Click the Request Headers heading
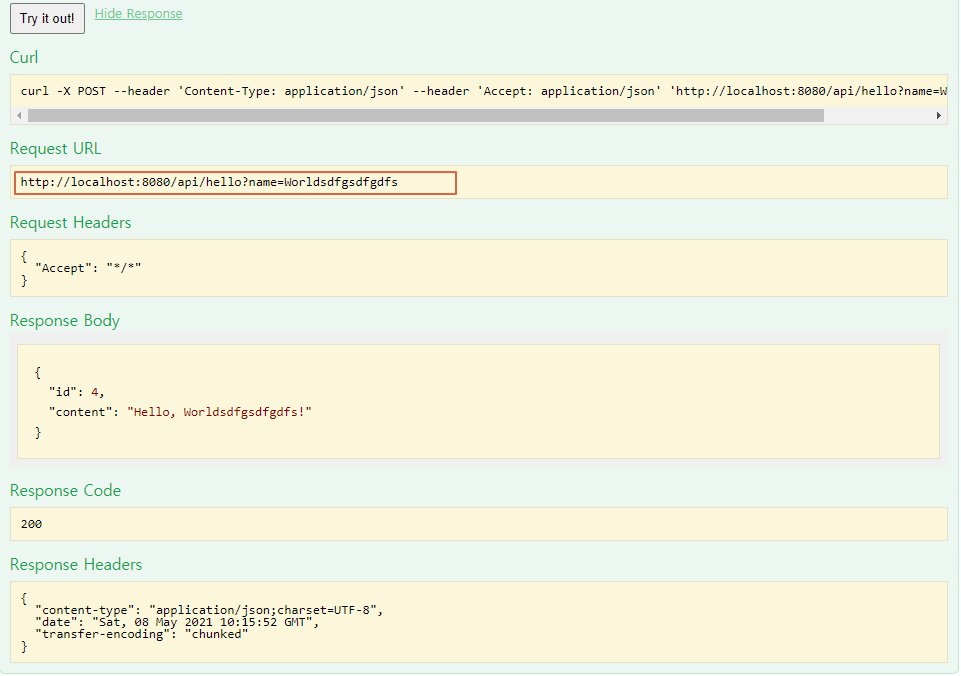961x676 pixels. [x=70, y=222]
